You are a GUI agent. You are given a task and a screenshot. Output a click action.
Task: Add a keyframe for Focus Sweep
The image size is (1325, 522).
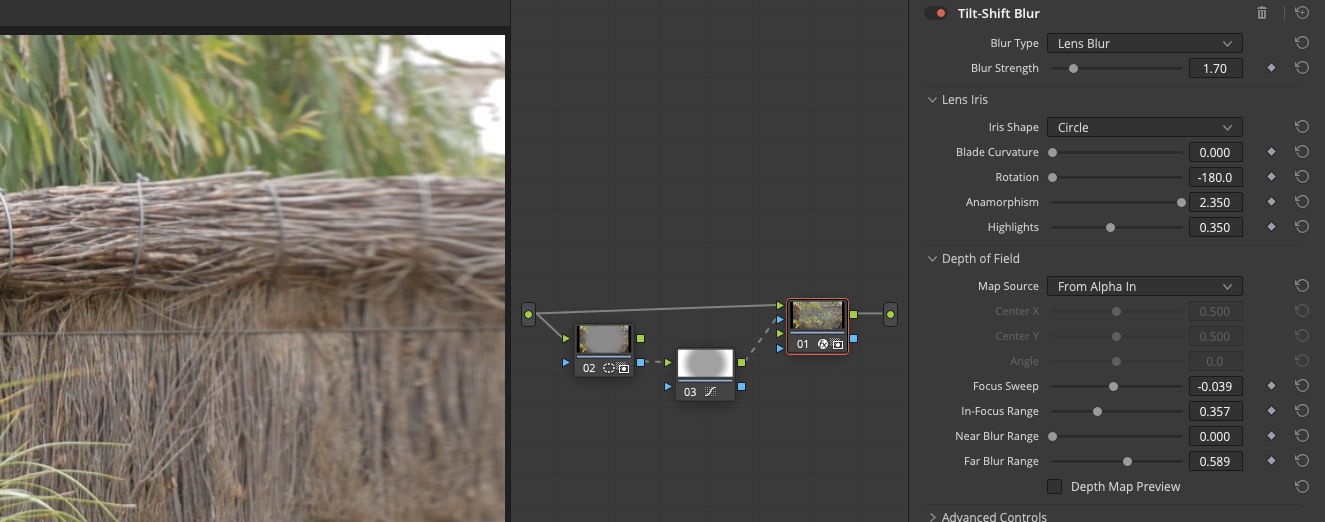click(1271, 386)
